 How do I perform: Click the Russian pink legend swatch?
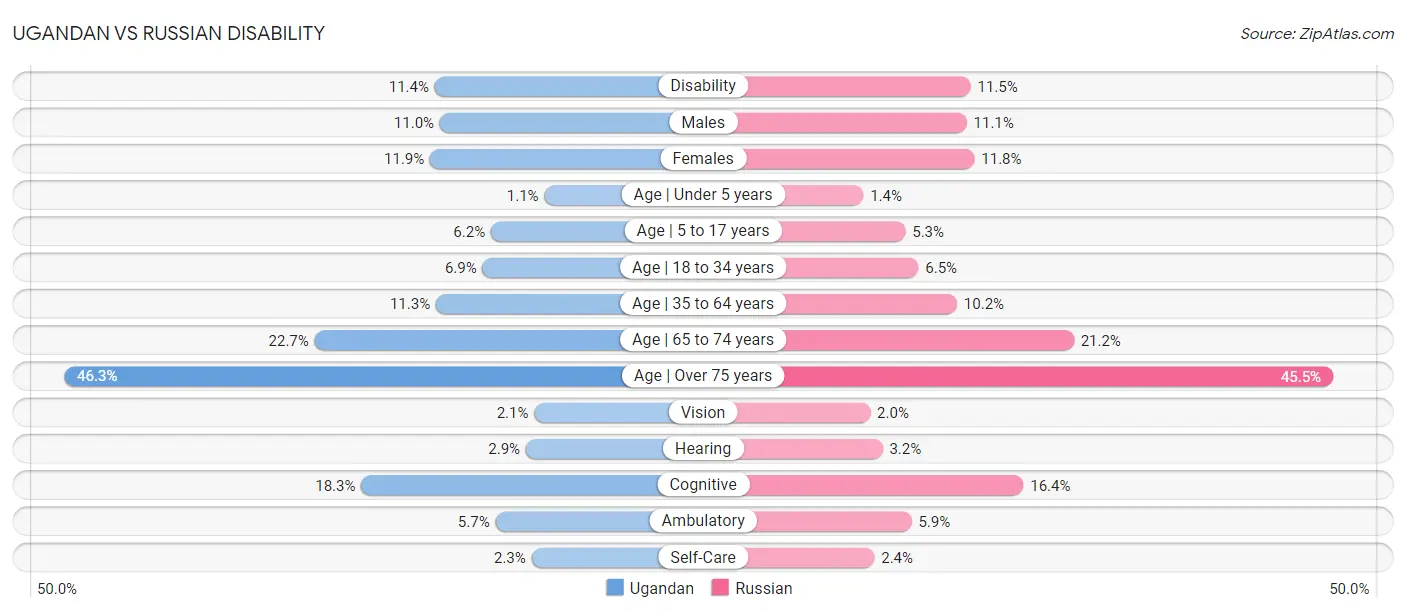(720, 588)
